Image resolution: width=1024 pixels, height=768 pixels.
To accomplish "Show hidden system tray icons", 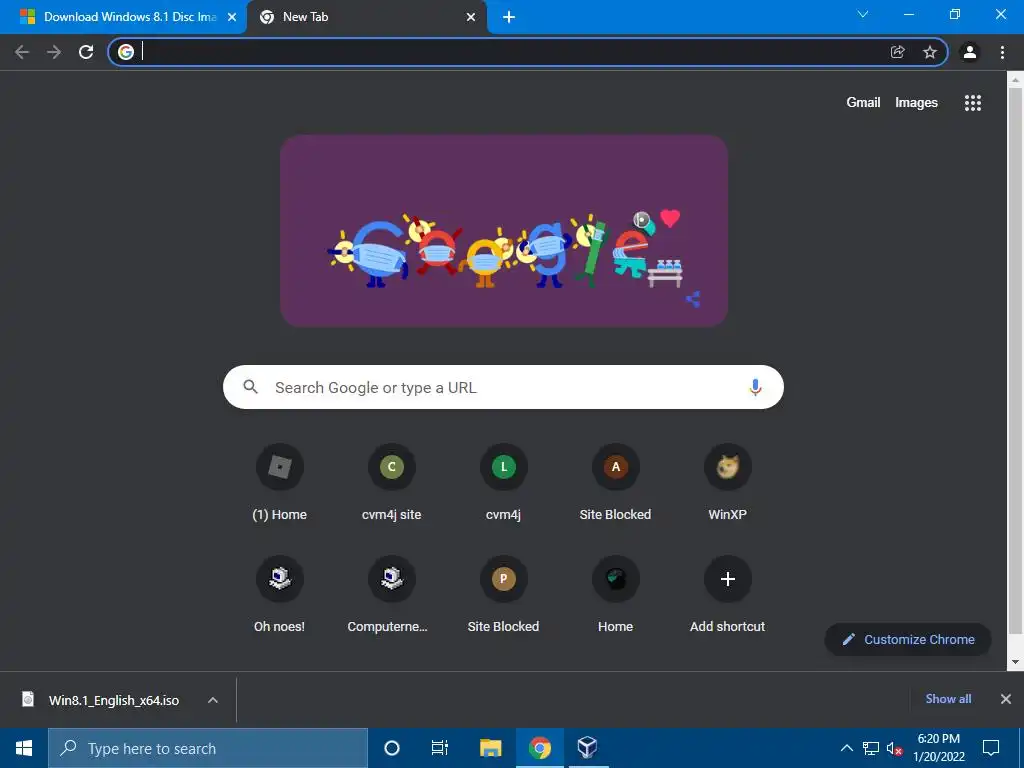I will (x=846, y=748).
